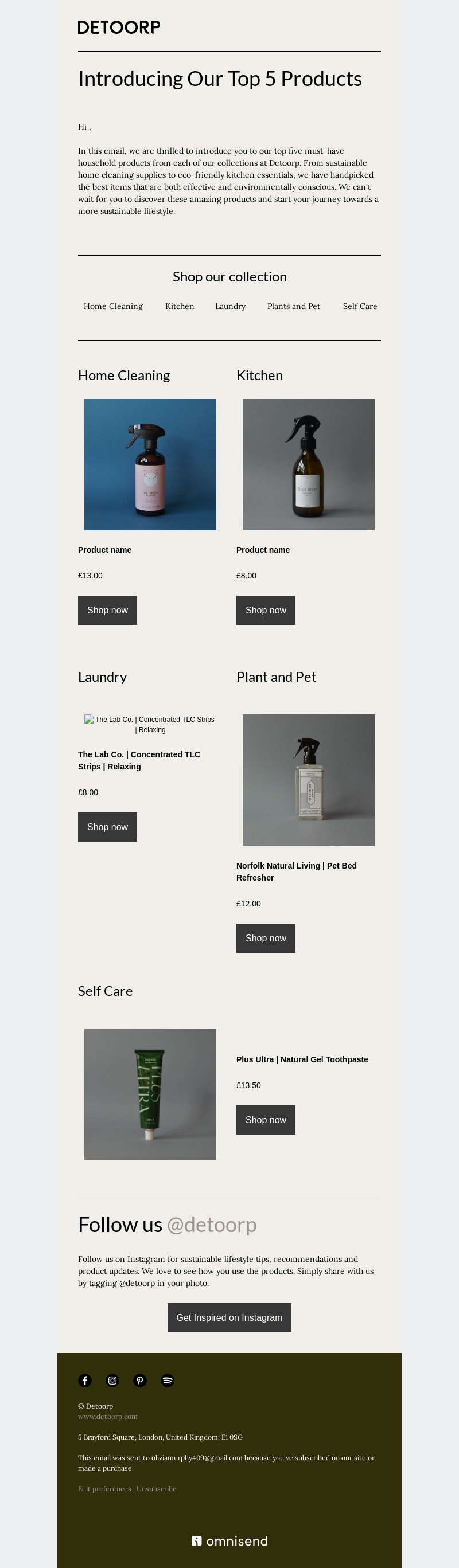Open the Plants and Pet collection link
Image resolution: width=459 pixels, height=1568 pixels.
pyautogui.click(x=294, y=306)
